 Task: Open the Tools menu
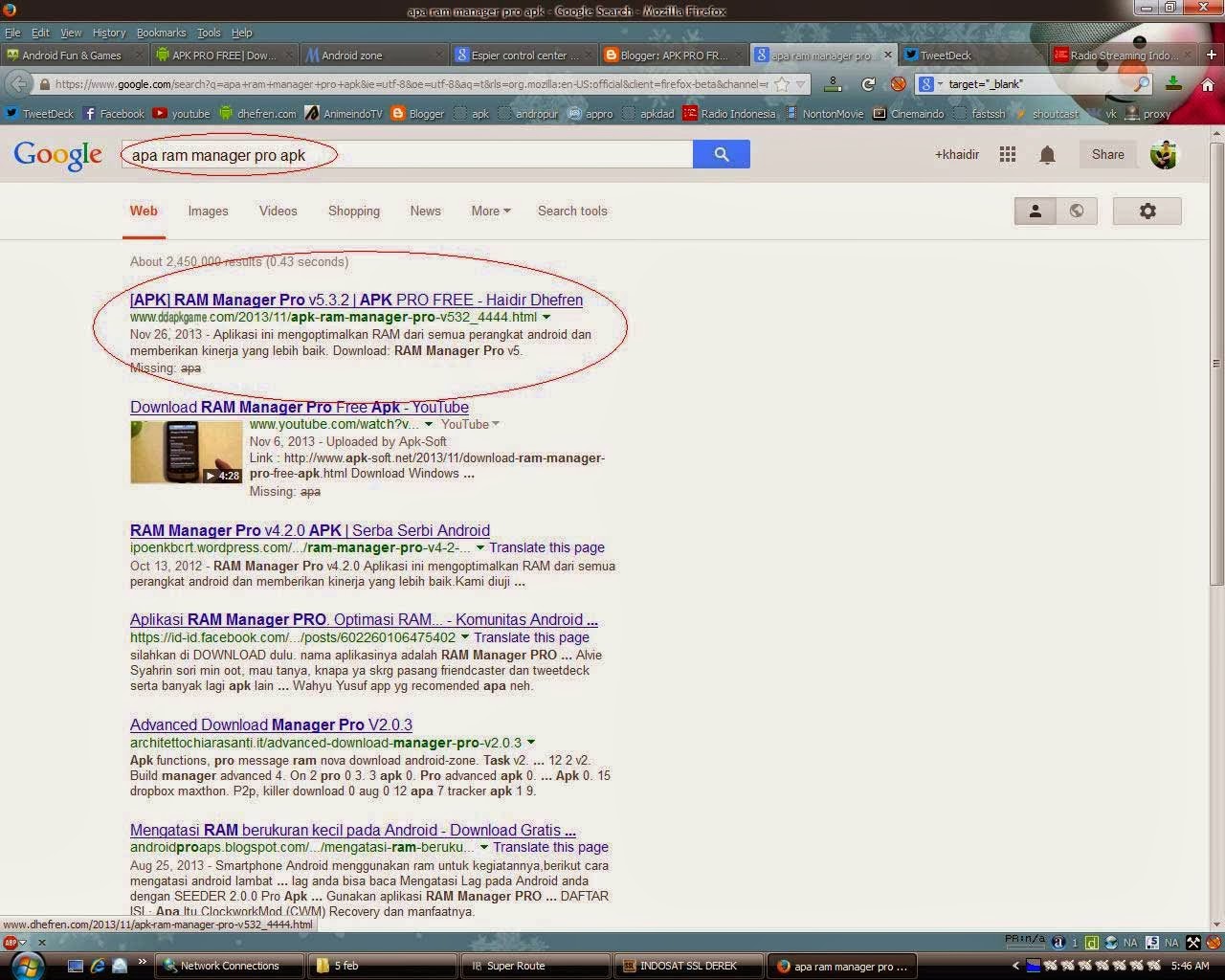(209, 33)
